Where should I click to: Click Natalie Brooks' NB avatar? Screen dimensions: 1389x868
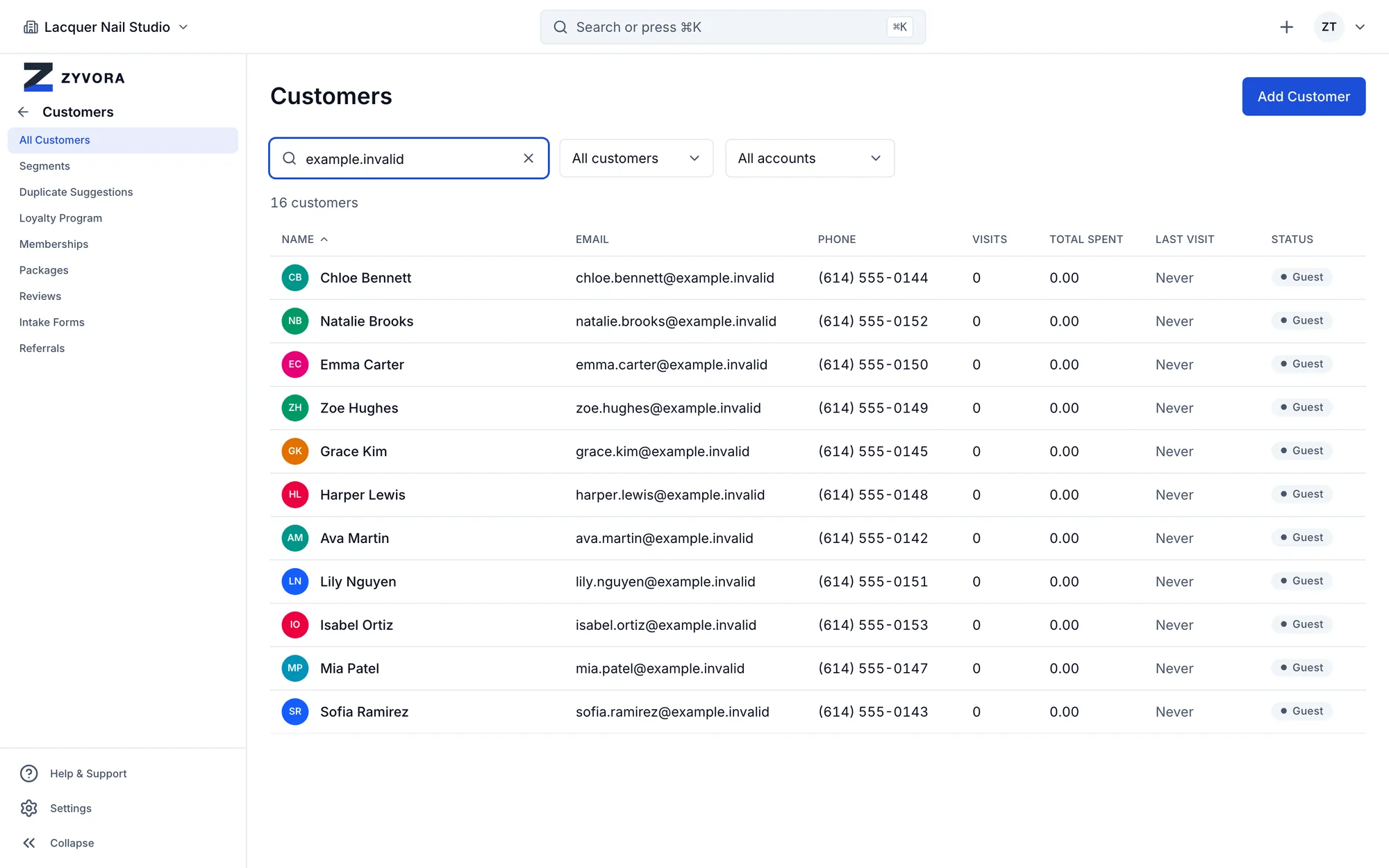[x=295, y=321]
